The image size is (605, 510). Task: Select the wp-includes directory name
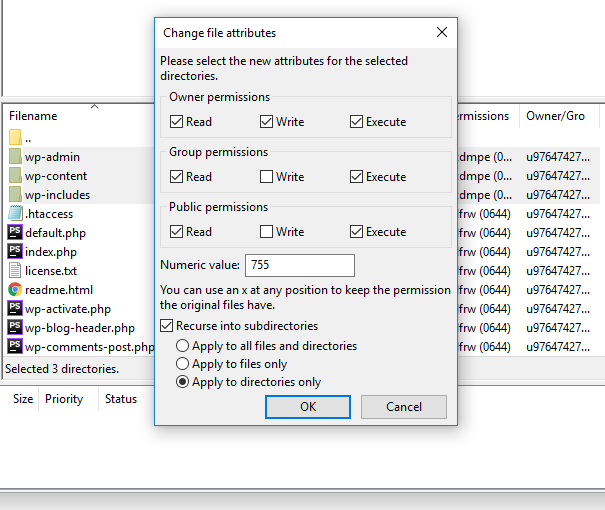click(57, 194)
